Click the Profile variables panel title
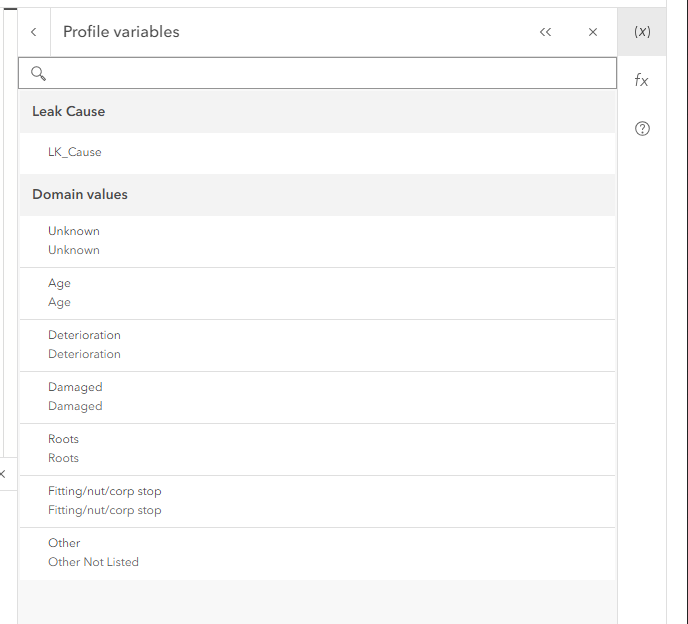688x624 pixels. (x=121, y=32)
